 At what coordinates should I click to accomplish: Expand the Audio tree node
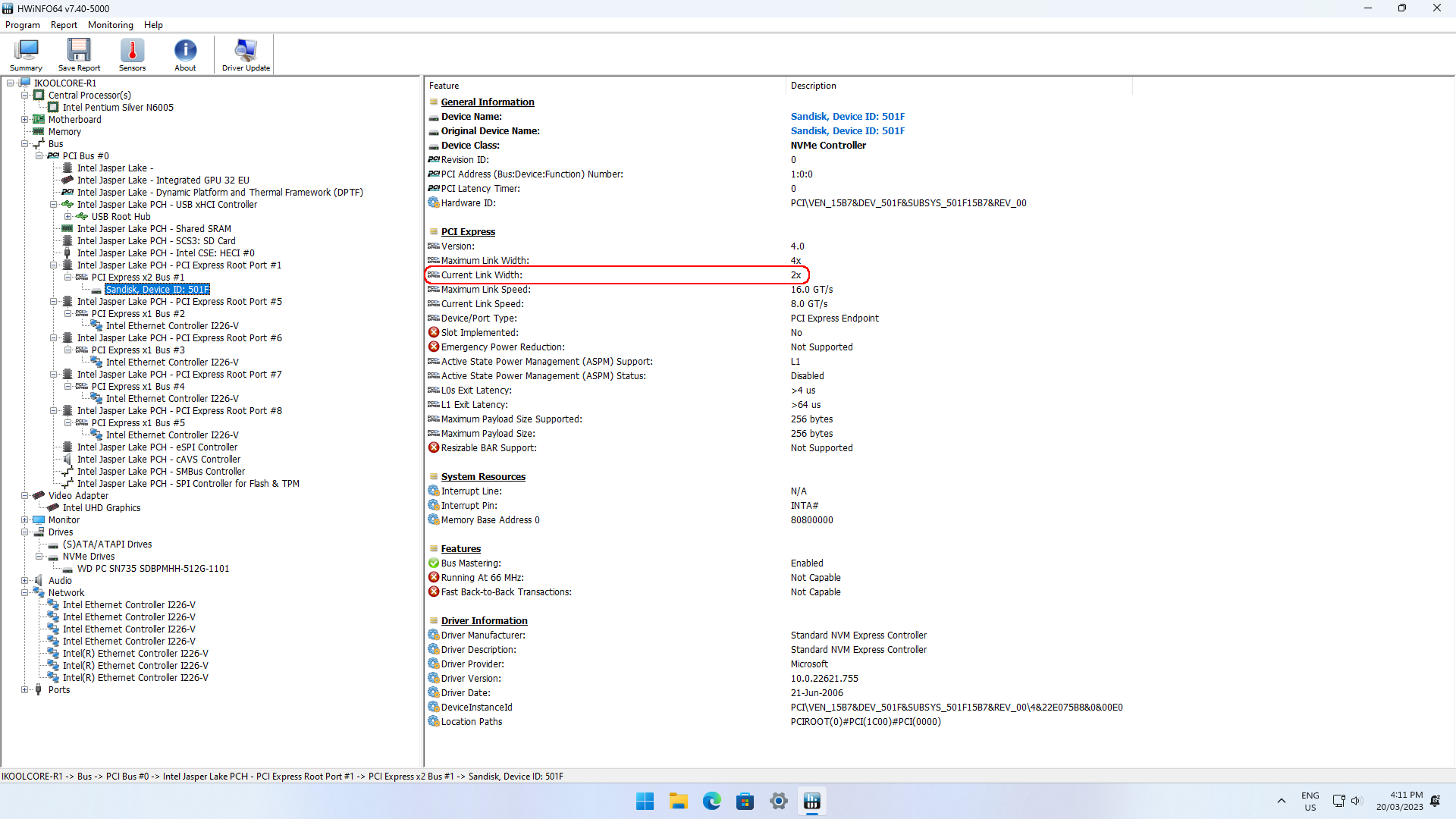tap(25, 581)
